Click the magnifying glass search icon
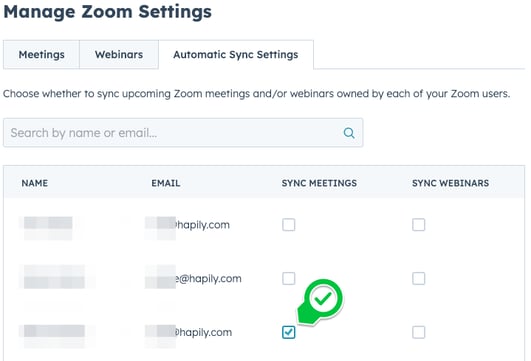Viewport: 531px width, 361px height. tap(349, 133)
